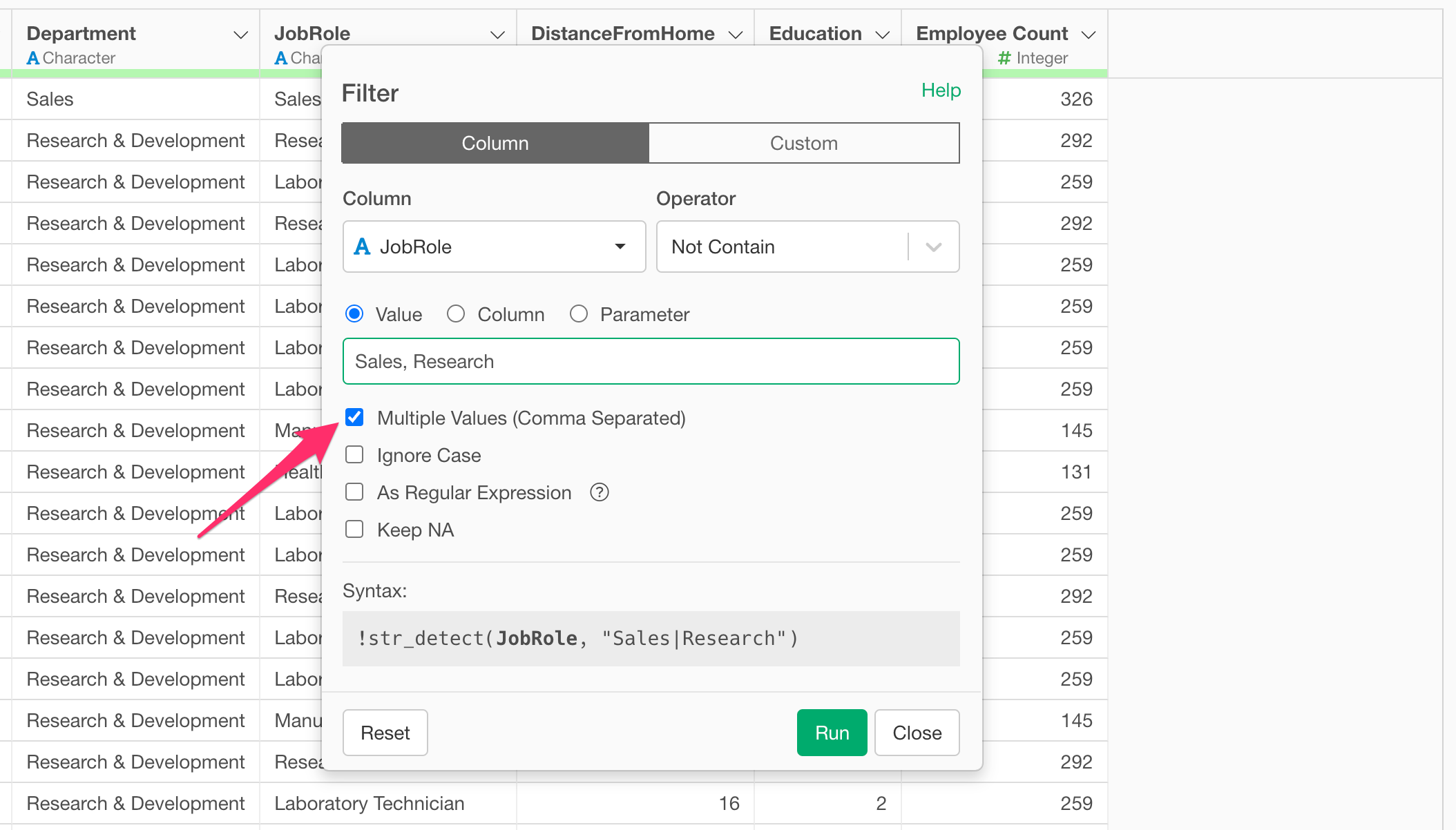1456x830 pixels.
Task: Open the Help link in Filter dialog
Action: 941,90
